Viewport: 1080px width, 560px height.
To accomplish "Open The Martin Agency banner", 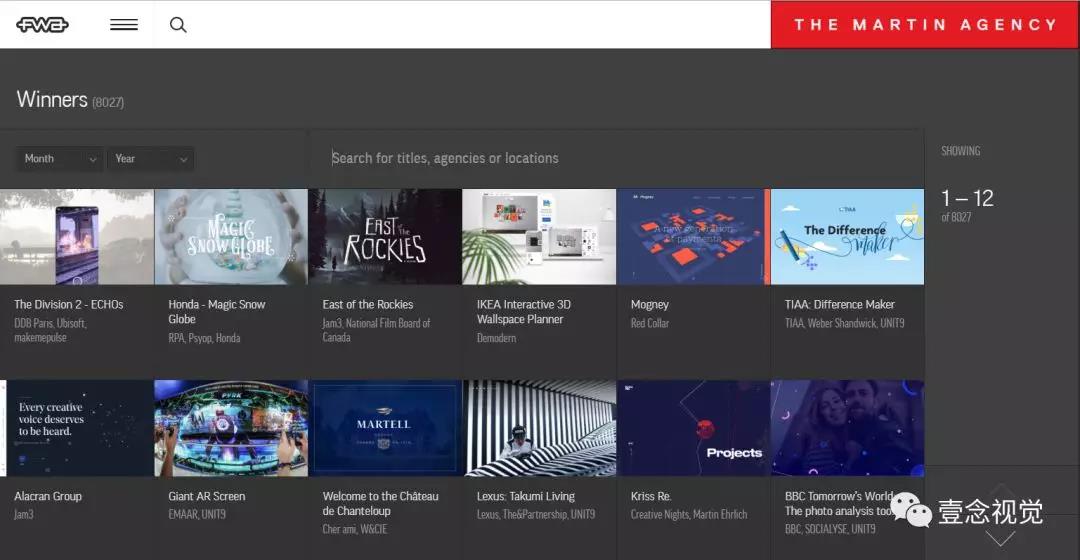I will click(925, 25).
